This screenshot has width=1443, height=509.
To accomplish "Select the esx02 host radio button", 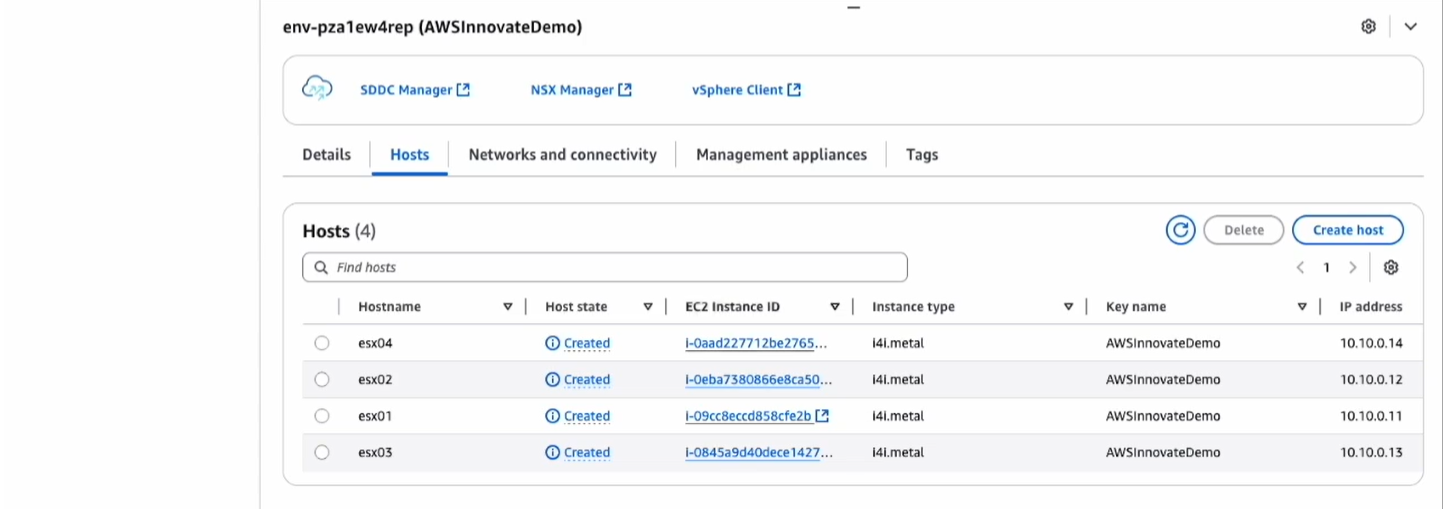I will coord(322,379).
